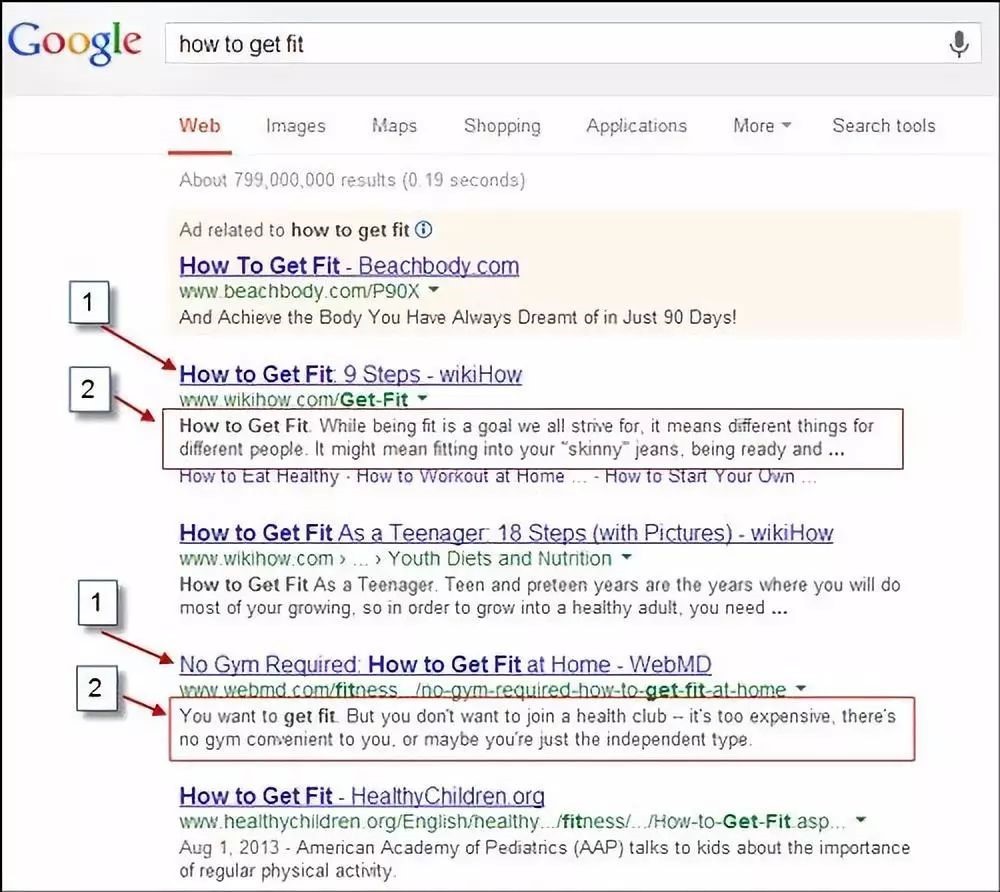Viewport: 1000px width, 892px height.
Task: Expand dropdown arrow next to beachbody.com/P90X
Action: click(x=434, y=290)
